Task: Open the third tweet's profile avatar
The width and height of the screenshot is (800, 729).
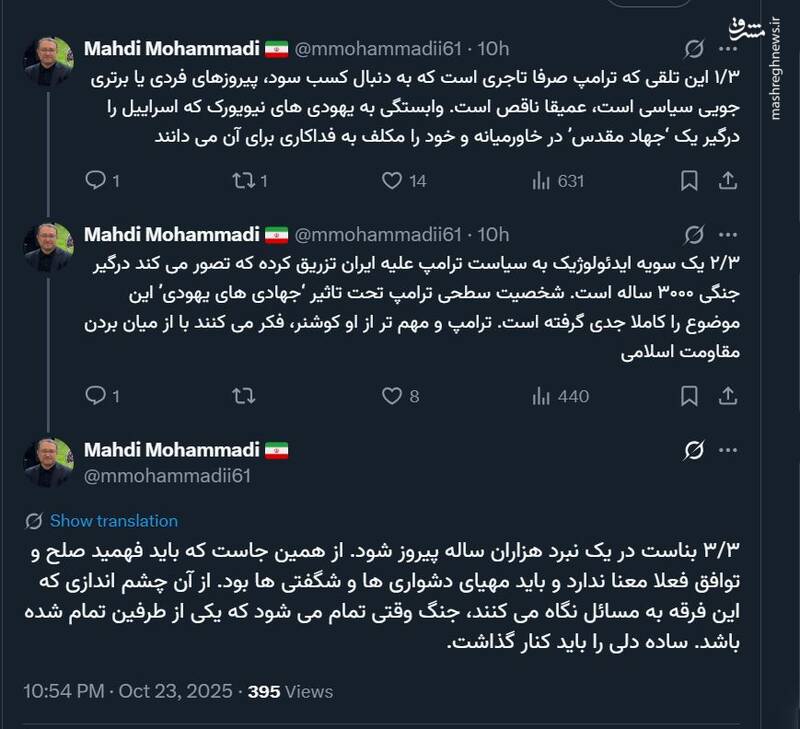Action: 49,462
